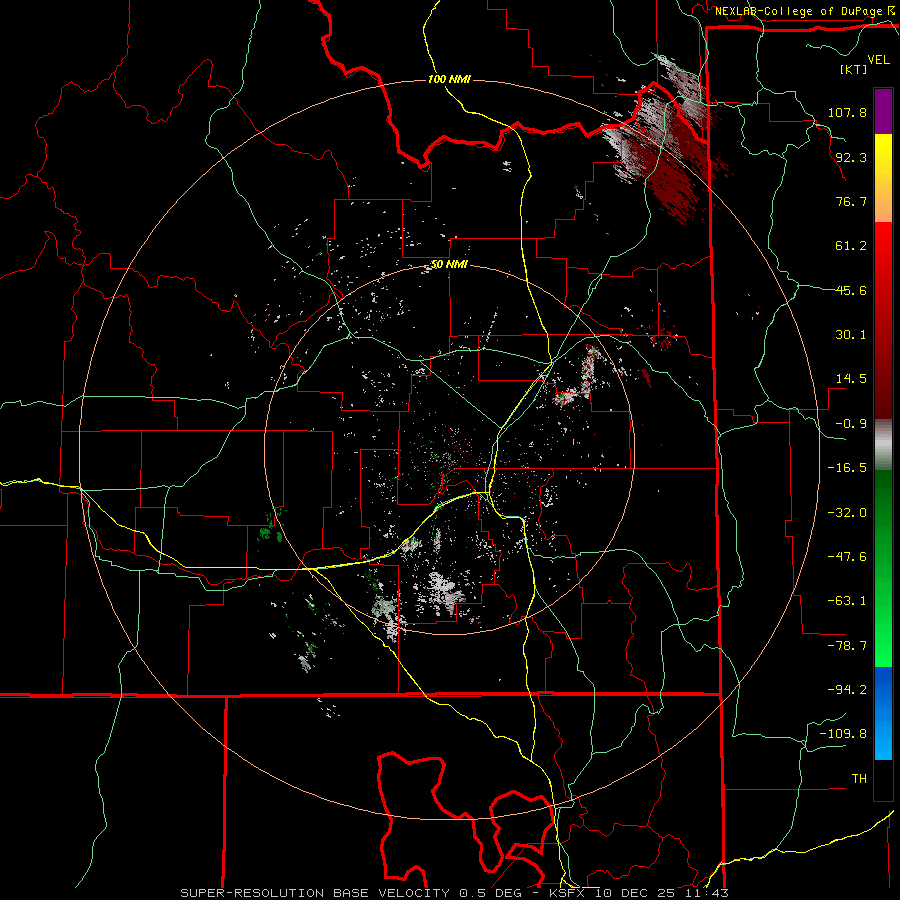The width and height of the screenshot is (900, 900).
Task: Select the 107.8 legend value
Action: pyautogui.click(x=847, y=112)
